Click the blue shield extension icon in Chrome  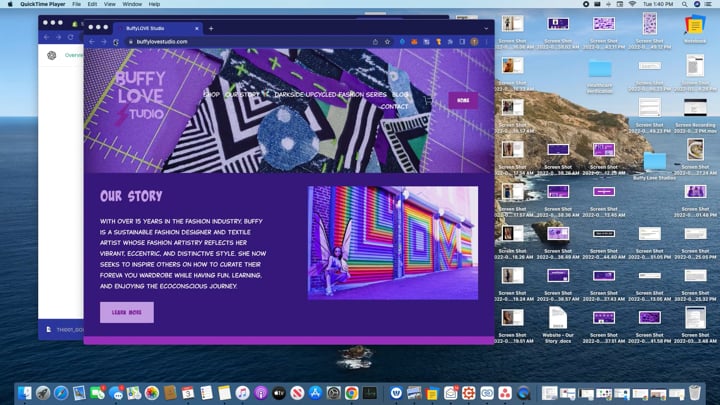402,42
